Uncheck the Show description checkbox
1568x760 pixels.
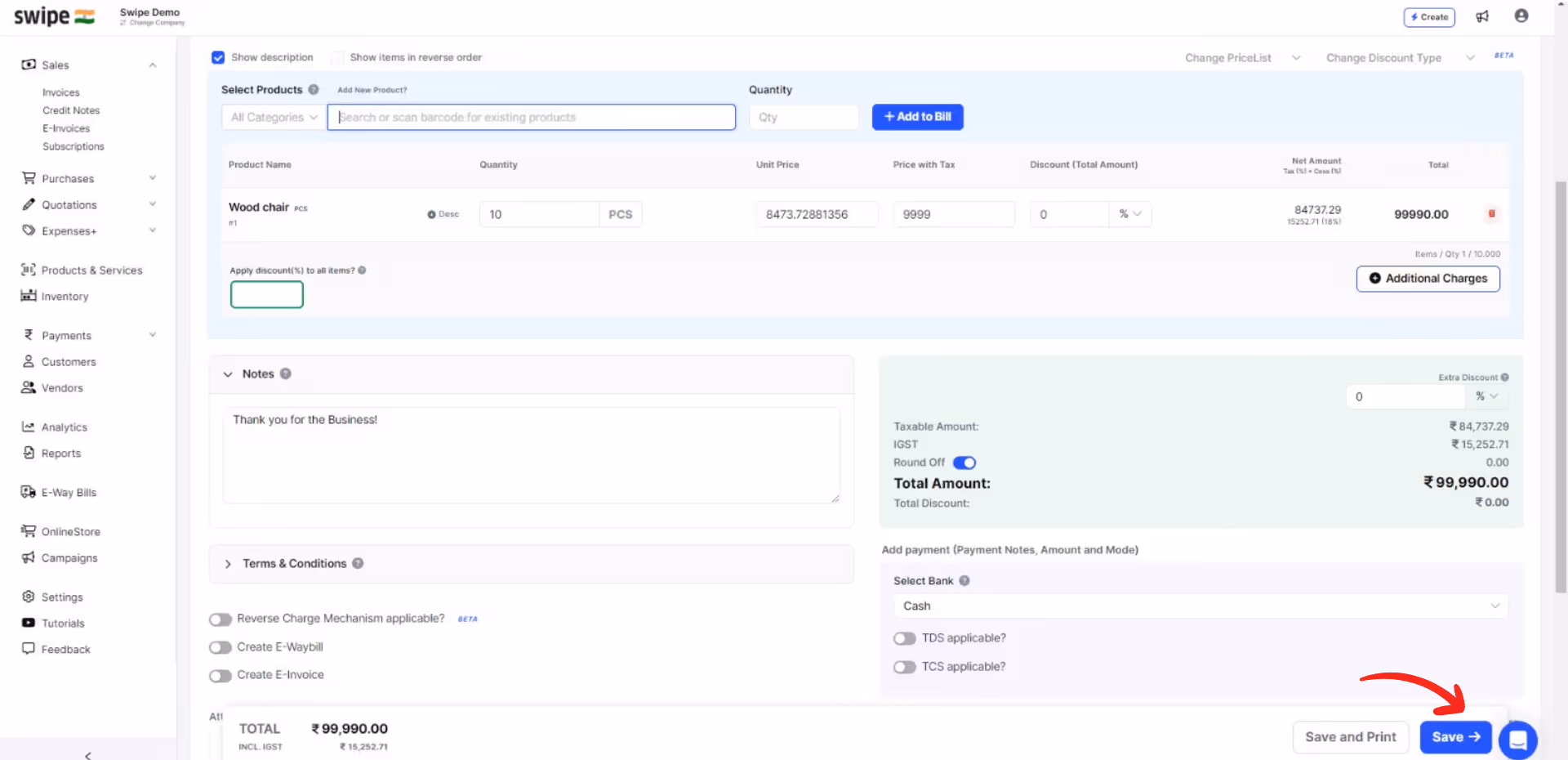click(x=218, y=57)
